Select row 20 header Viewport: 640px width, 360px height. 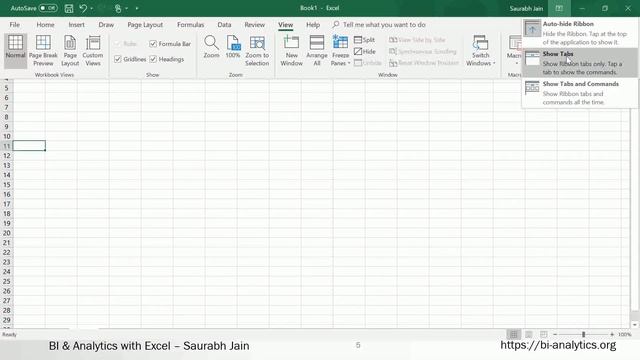6,233
